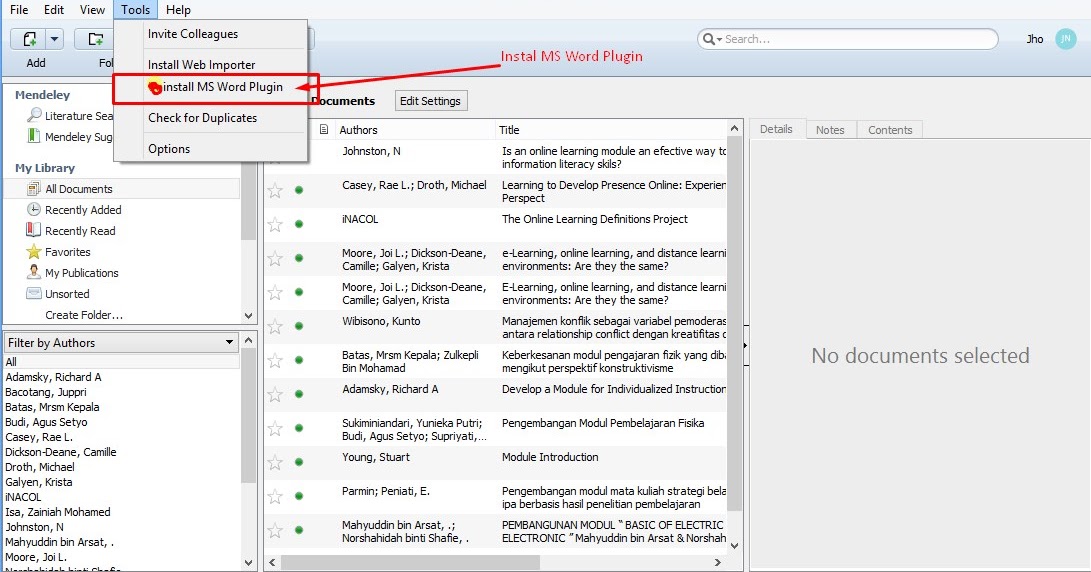
Task: Favorite the Casey, Rae L. row star
Action: [x=275, y=191]
